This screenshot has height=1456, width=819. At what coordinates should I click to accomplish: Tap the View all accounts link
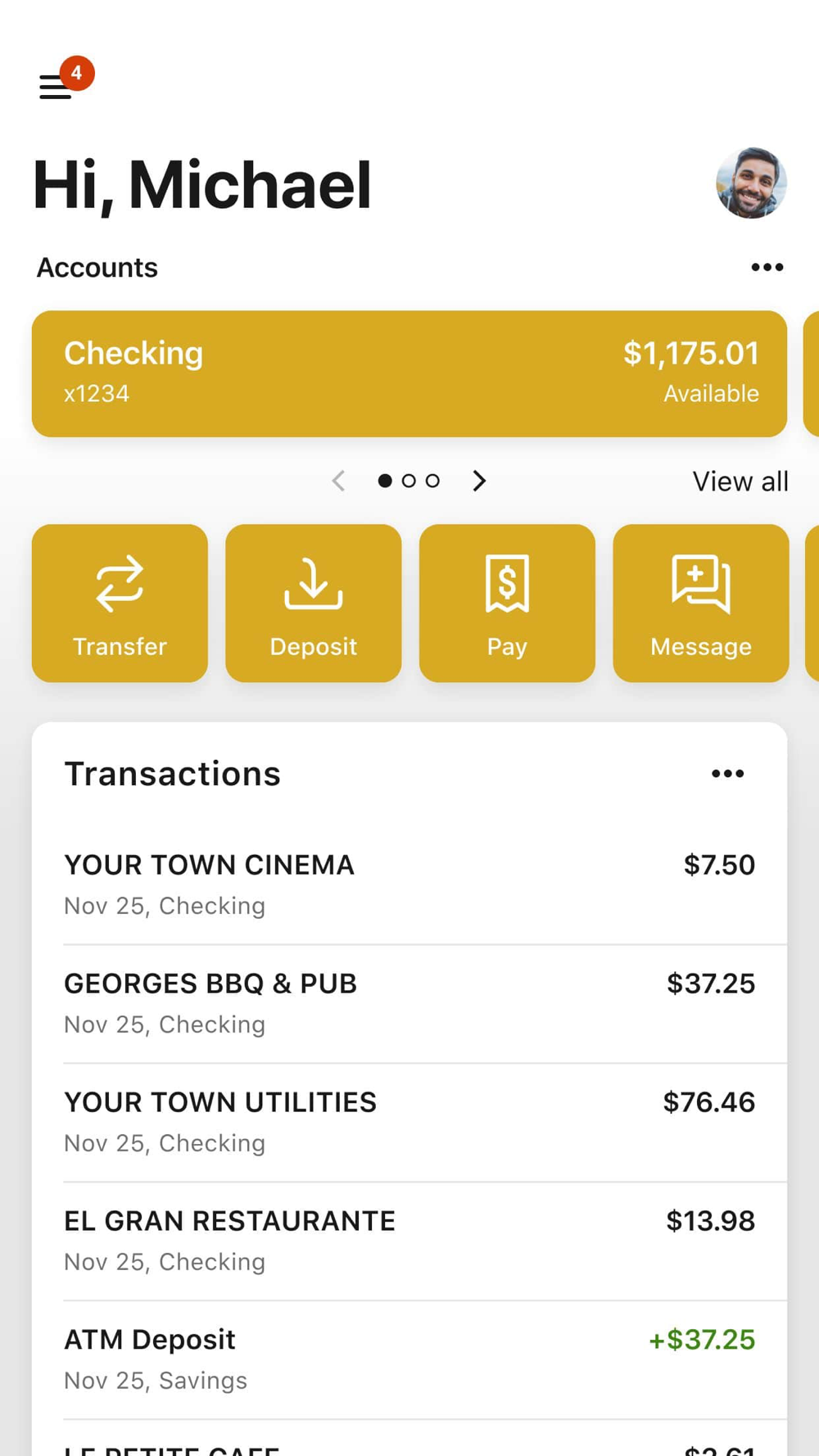click(740, 482)
